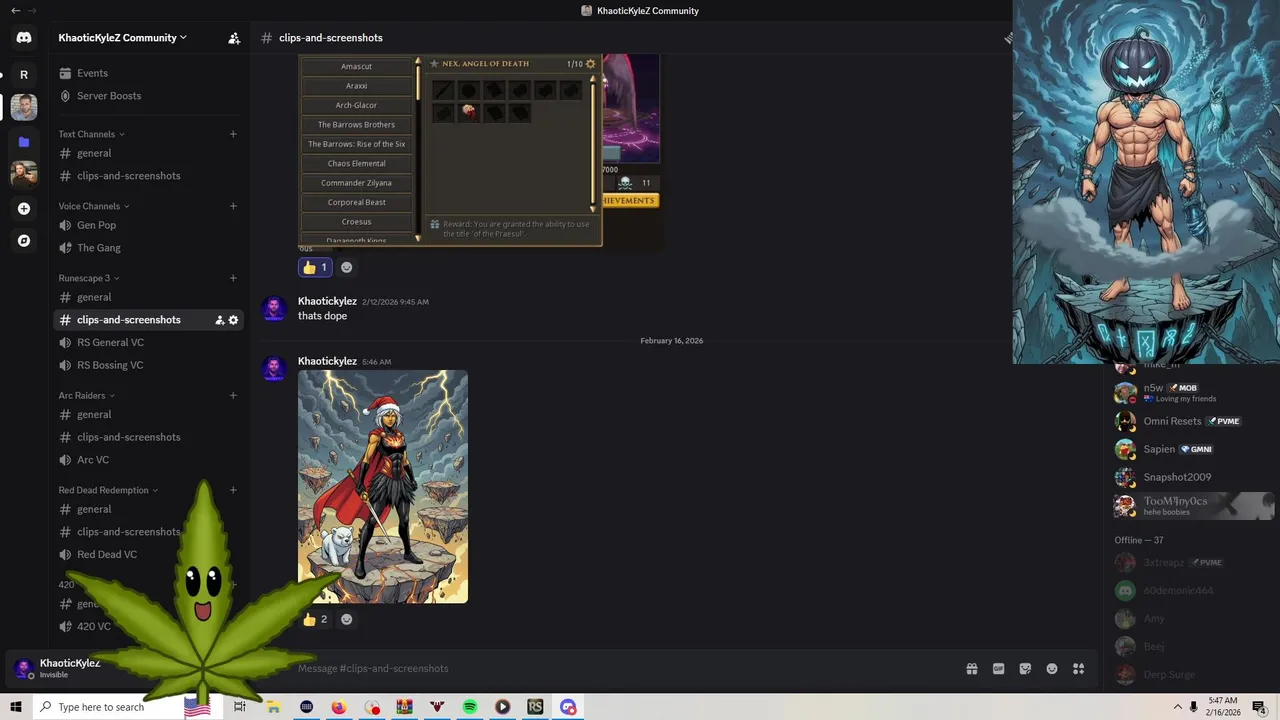This screenshot has height=720, width=1280.
Task: Collapse the Arc Raiders category
Action: click(x=86, y=395)
